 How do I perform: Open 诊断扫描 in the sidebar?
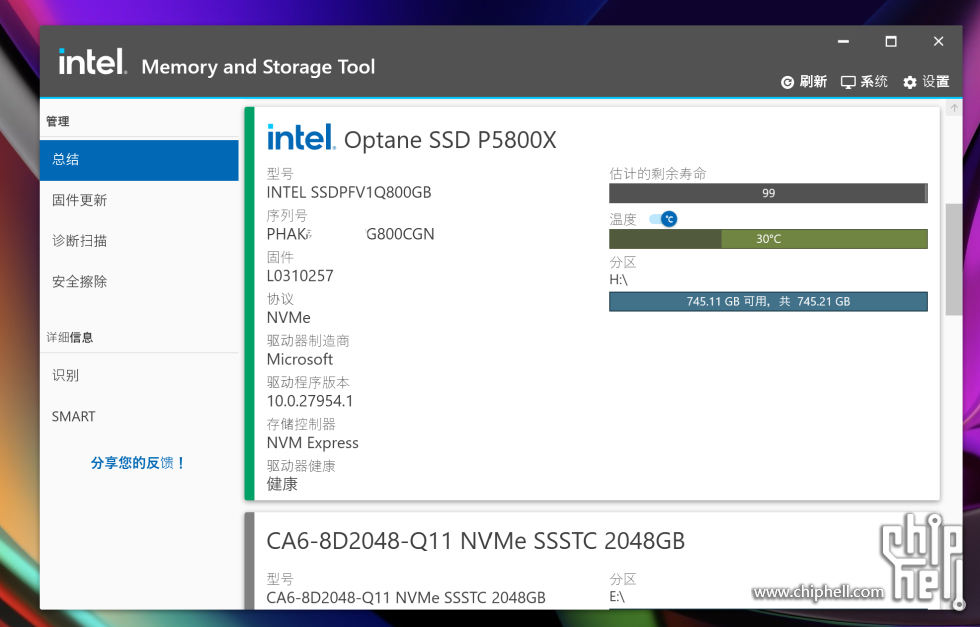(139, 241)
